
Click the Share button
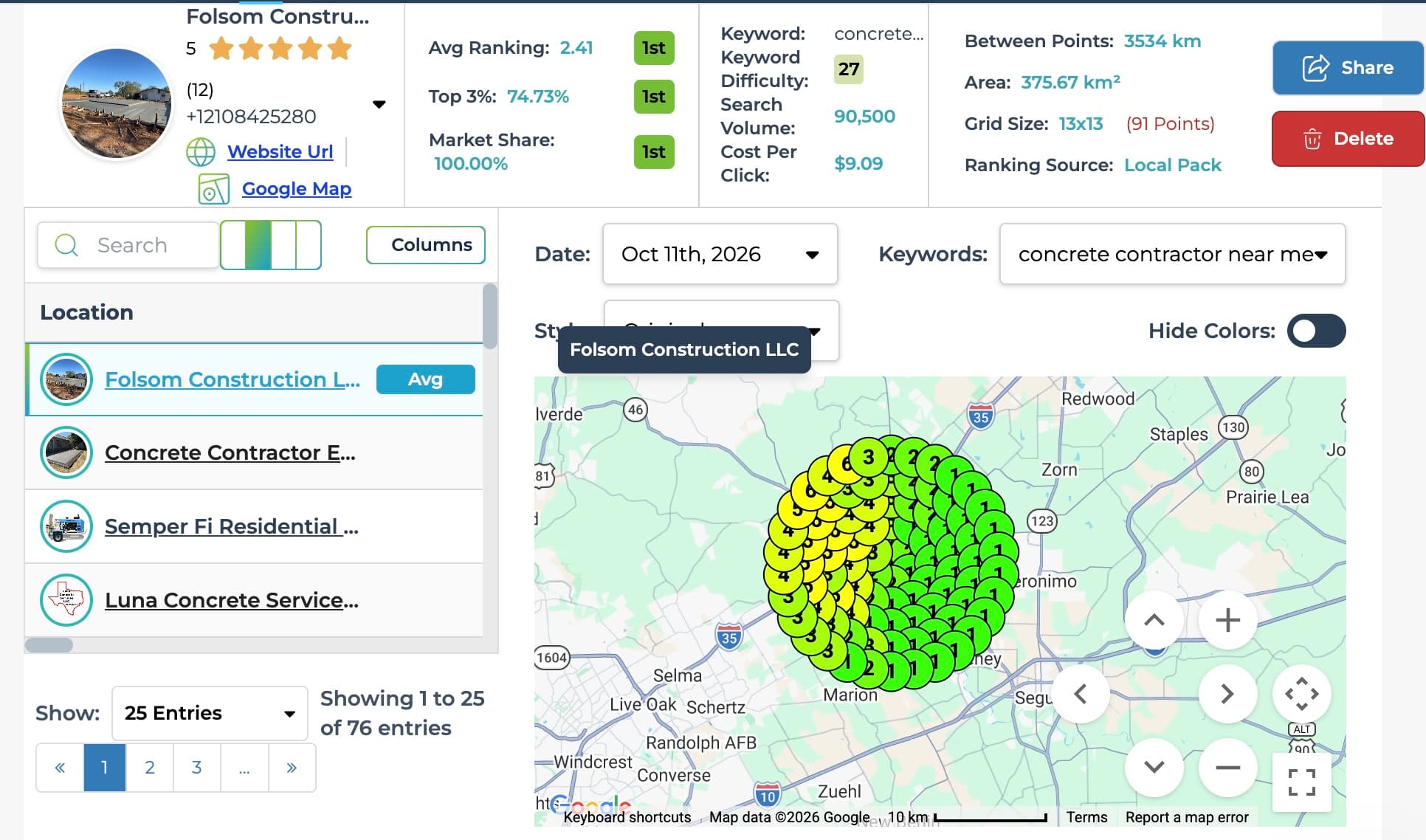click(x=1347, y=68)
